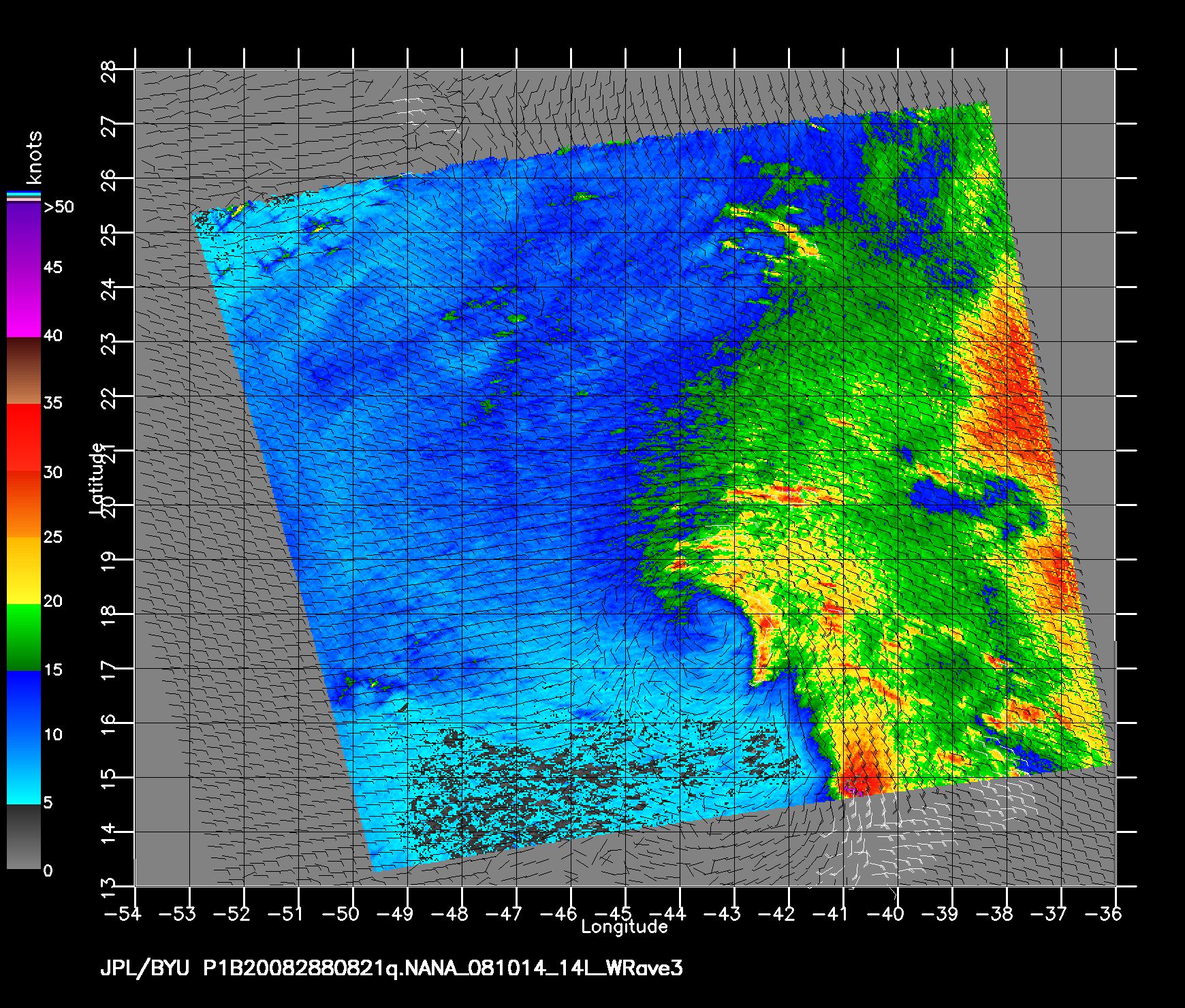Viewport: 1185px width, 1008px height.
Task: Click the '45' color scale label
Action: pos(52,267)
